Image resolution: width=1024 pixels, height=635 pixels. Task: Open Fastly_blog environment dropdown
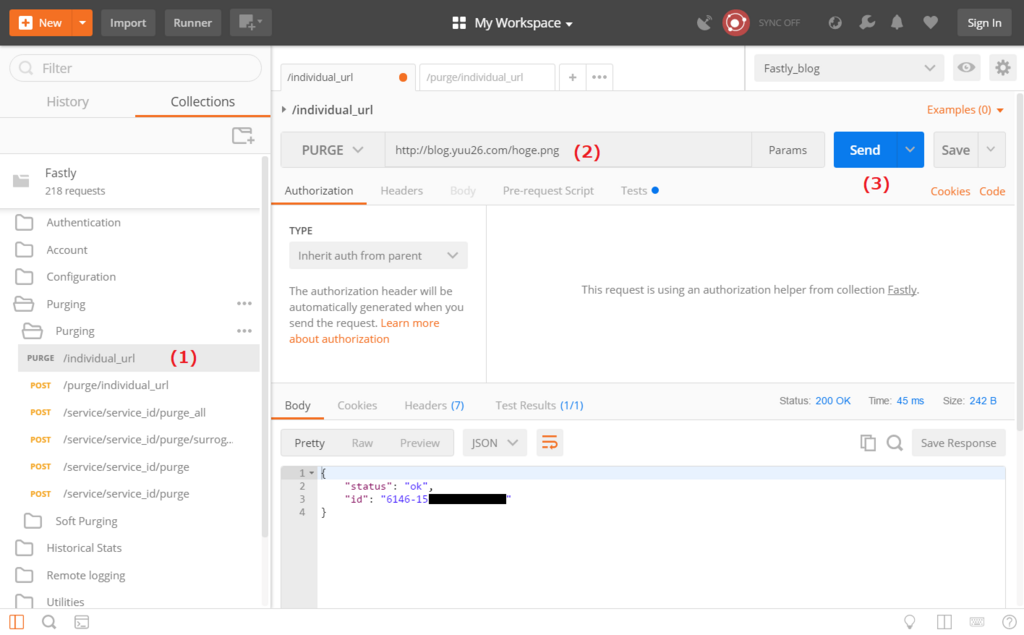coord(849,69)
